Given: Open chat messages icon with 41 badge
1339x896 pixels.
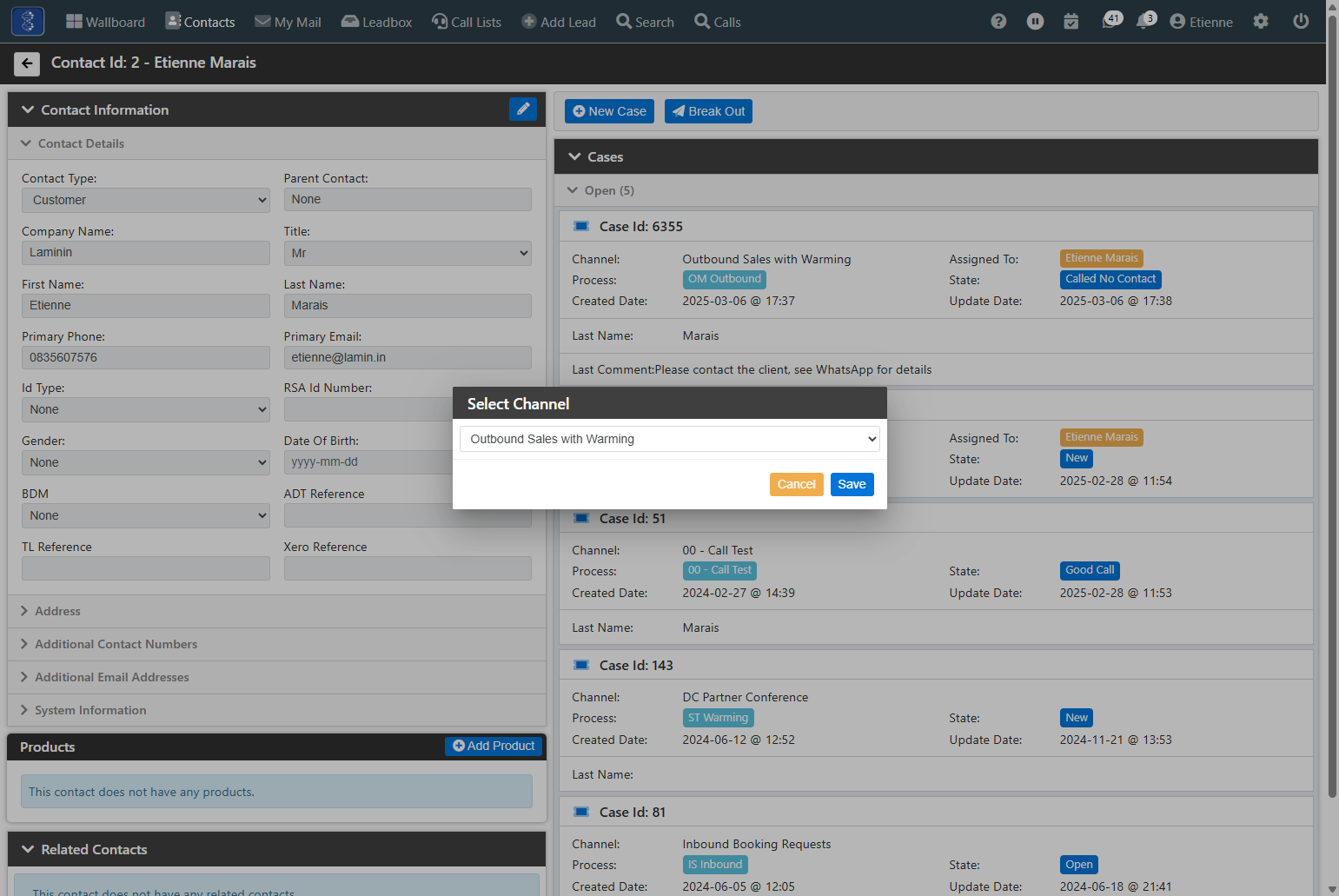Looking at the screenshot, I should tap(1111, 20).
